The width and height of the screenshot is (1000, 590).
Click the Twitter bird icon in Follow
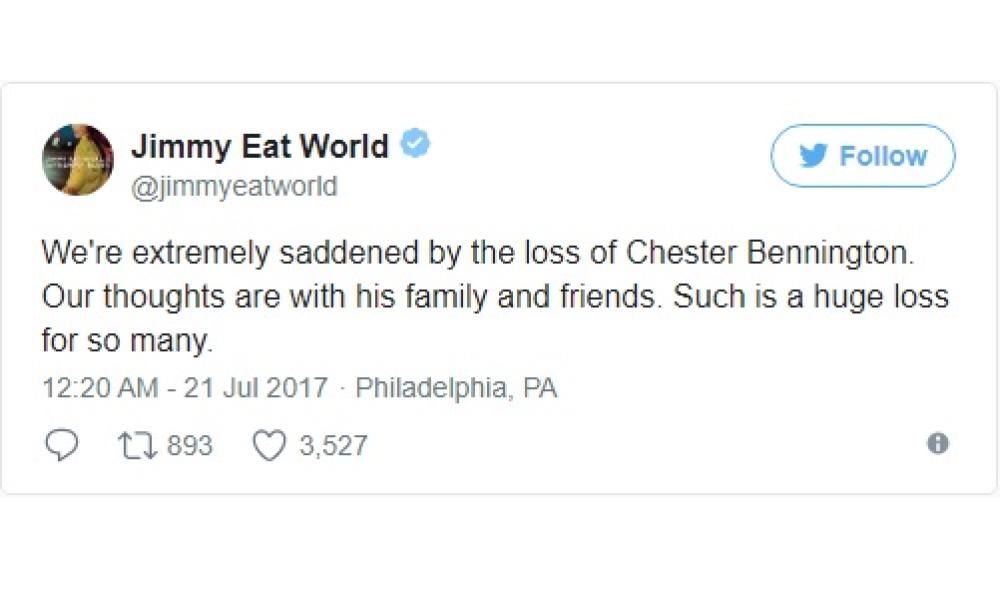pos(817,156)
